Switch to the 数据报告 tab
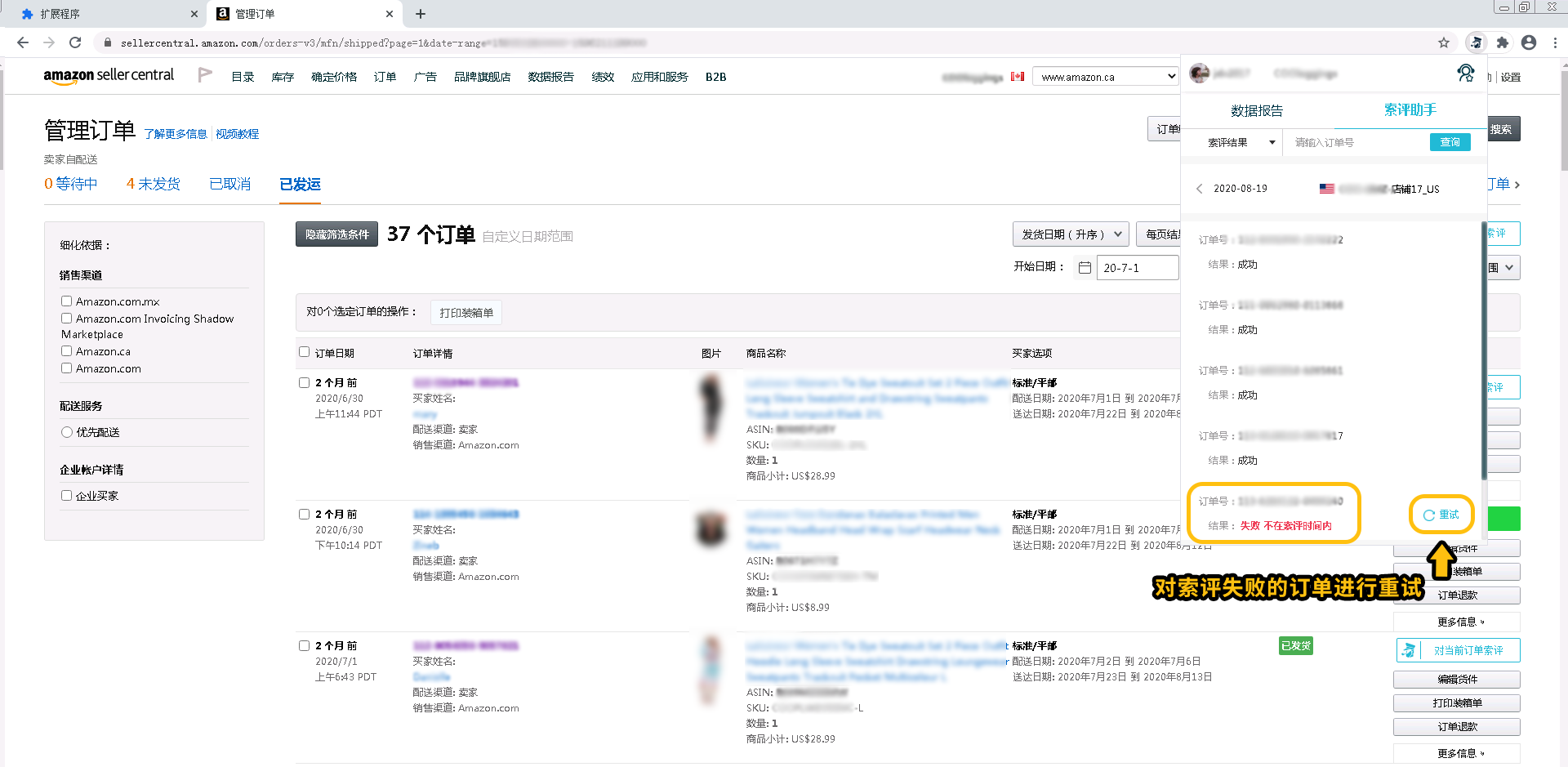Screen dimensions: 1568x767 click(x=1256, y=110)
